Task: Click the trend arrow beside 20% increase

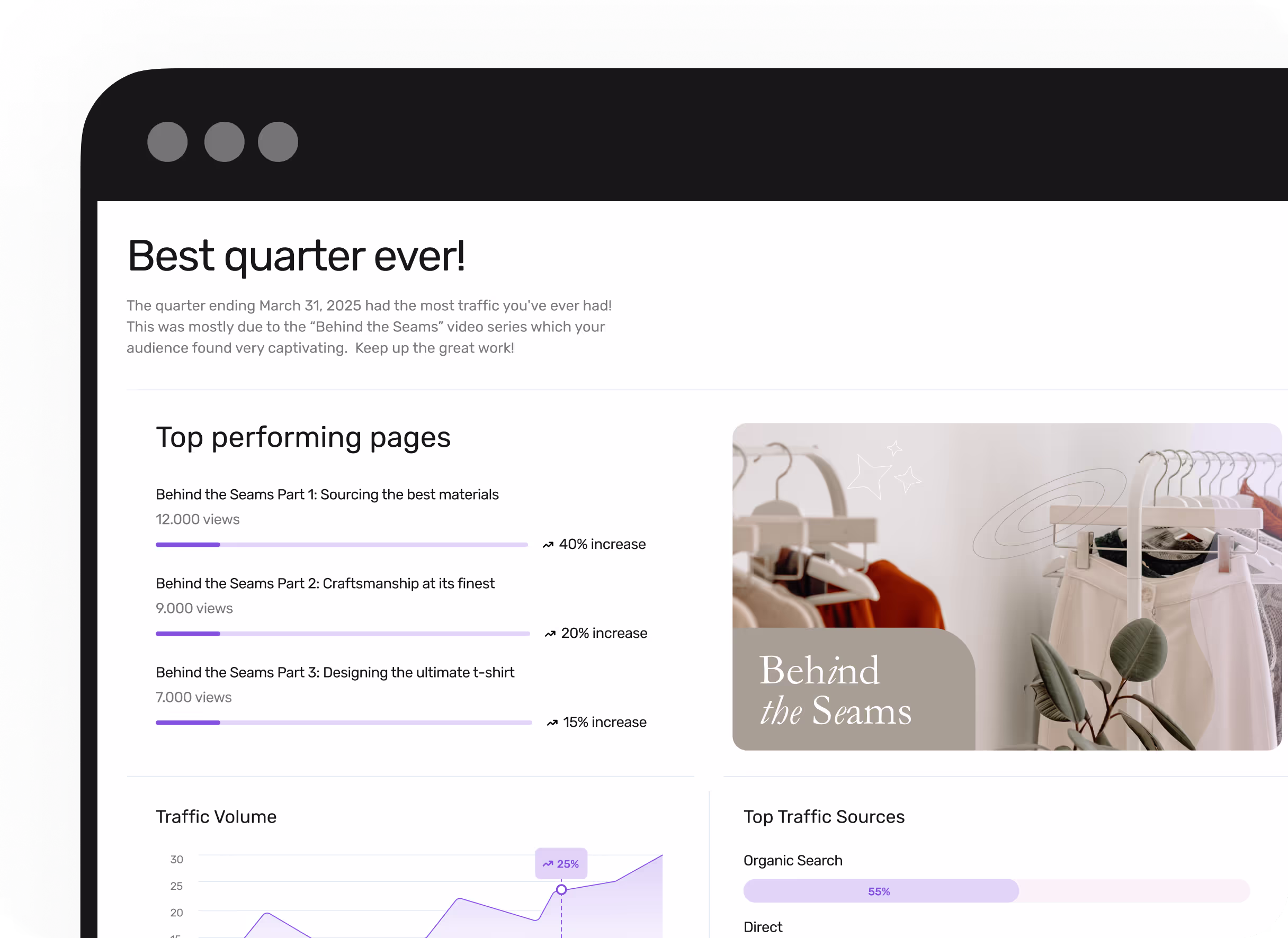Action: click(550, 634)
